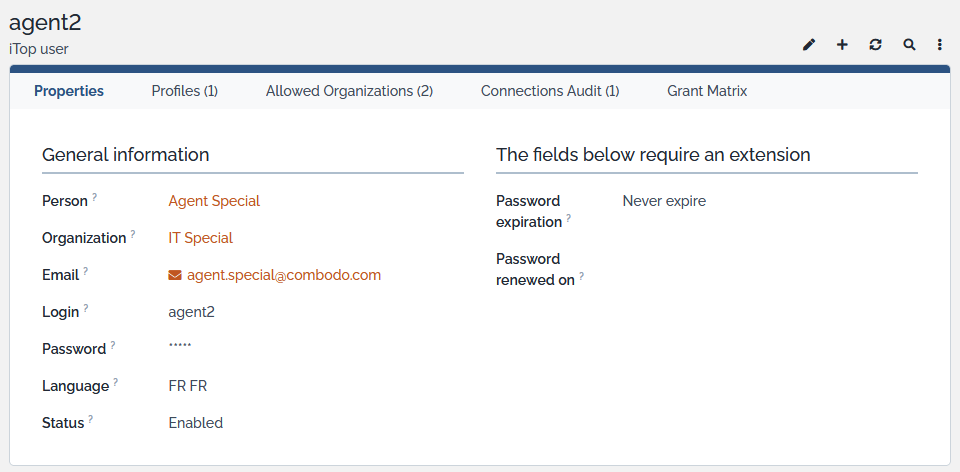Image resolution: width=960 pixels, height=472 pixels.
Task: Show the Connections Audit (1) tab
Action: coord(550,91)
